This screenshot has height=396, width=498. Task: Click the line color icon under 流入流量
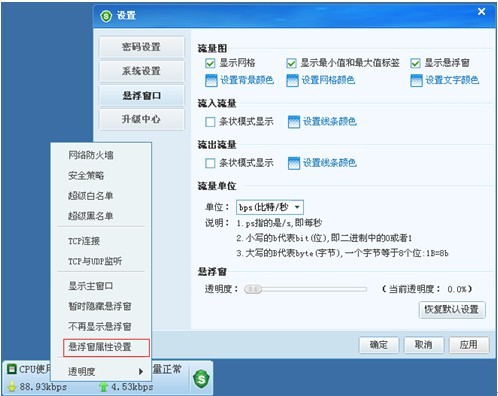[x=294, y=122]
